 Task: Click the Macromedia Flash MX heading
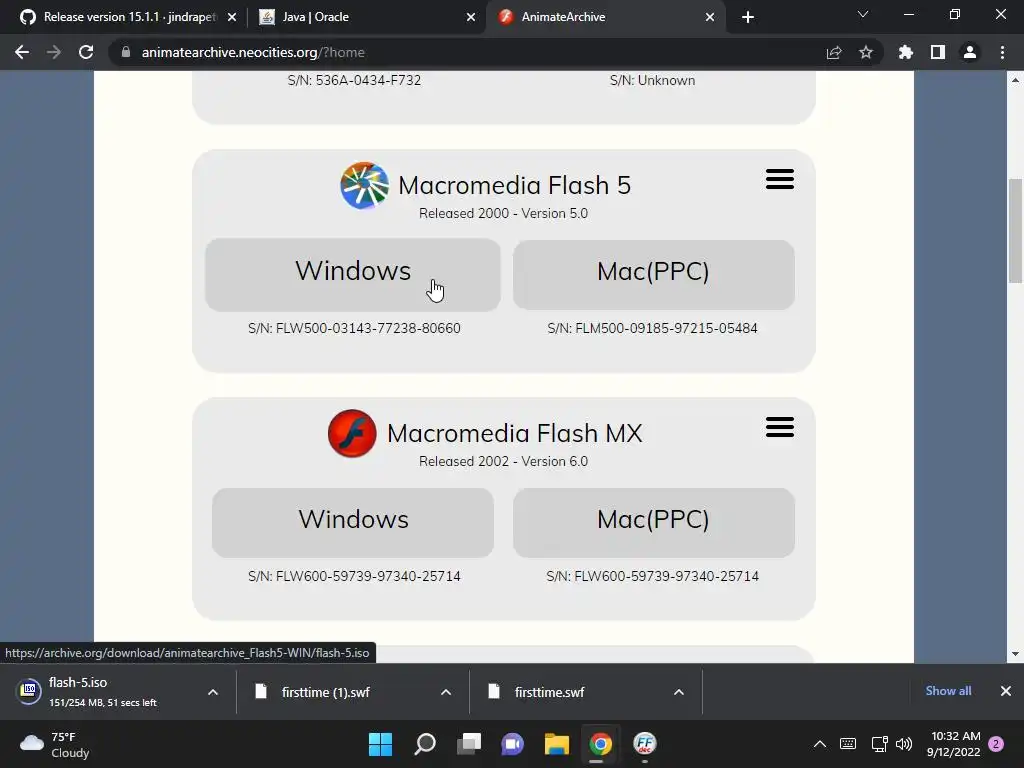tap(515, 434)
